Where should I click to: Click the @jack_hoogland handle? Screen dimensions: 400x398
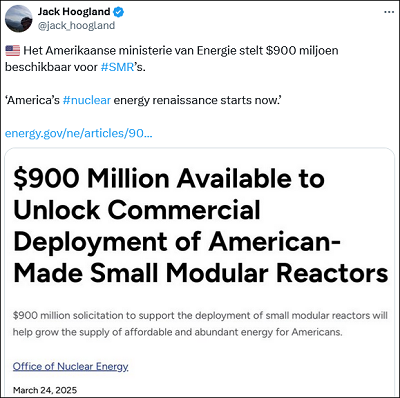click(x=76, y=26)
